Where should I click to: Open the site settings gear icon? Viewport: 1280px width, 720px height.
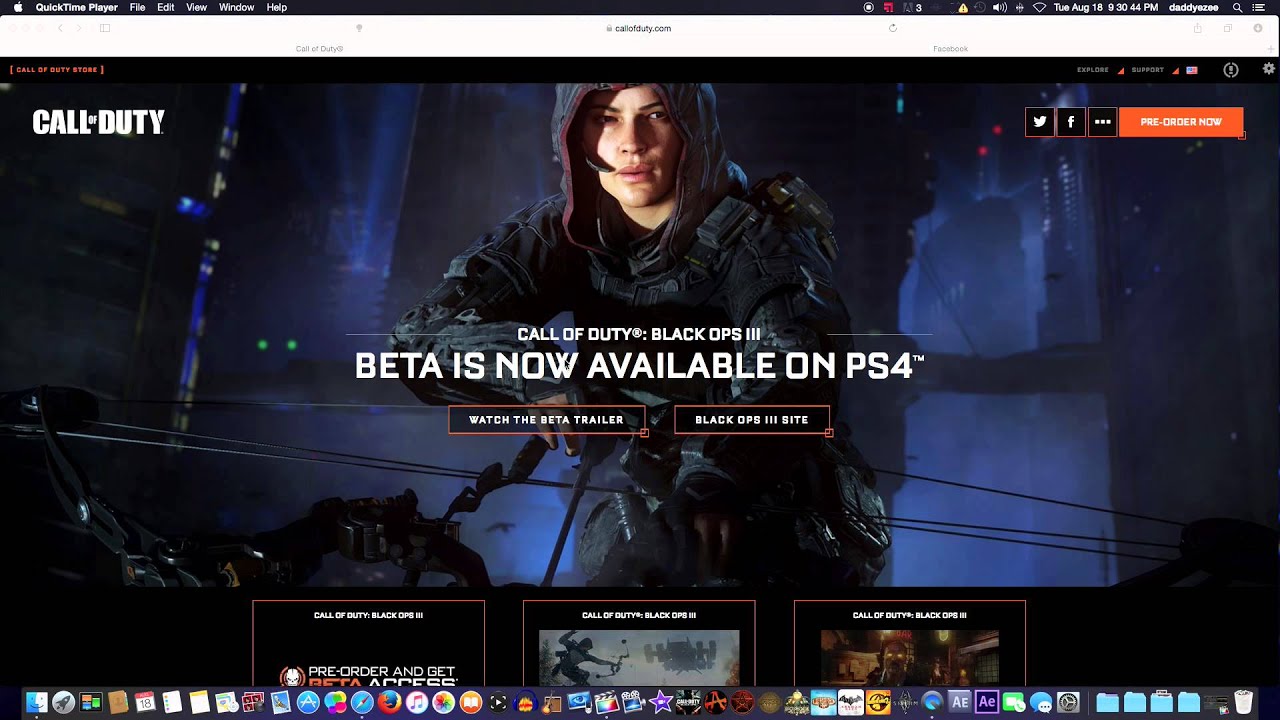coord(1269,69)
